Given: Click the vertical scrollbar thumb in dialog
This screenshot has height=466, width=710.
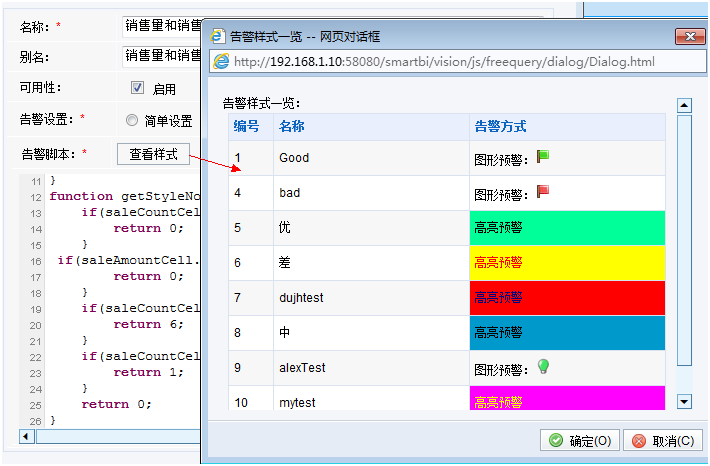Looking at the screenshot, I should click(684, 240).
